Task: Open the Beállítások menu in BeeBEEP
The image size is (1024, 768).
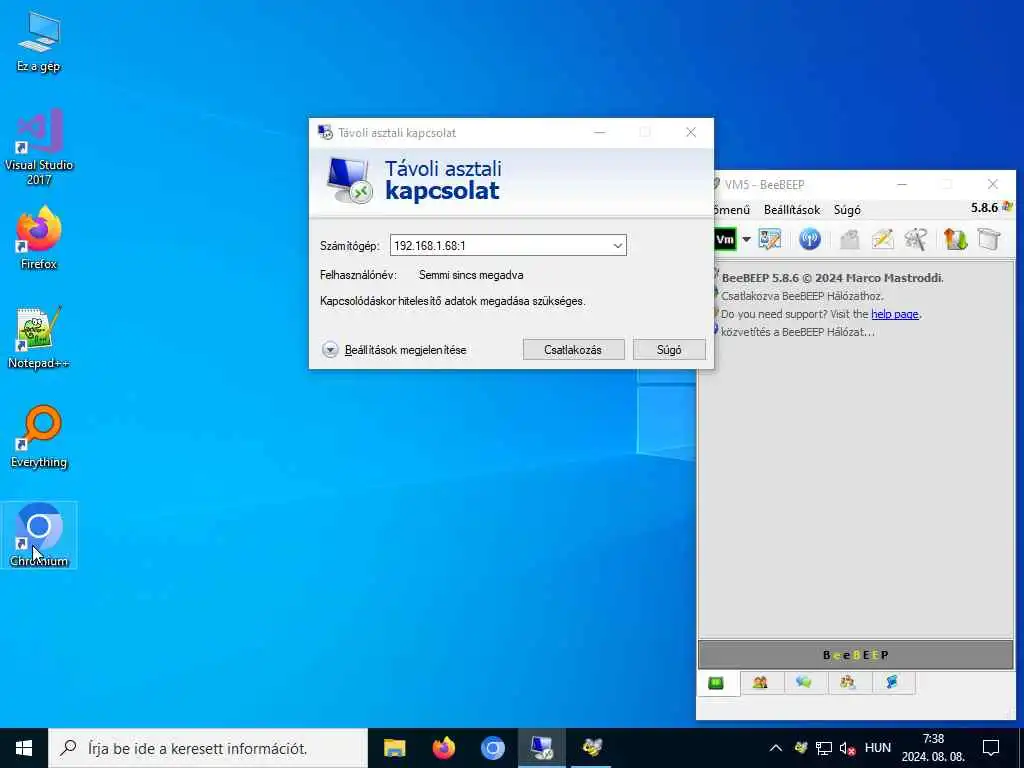Action: tap(792, 210)
